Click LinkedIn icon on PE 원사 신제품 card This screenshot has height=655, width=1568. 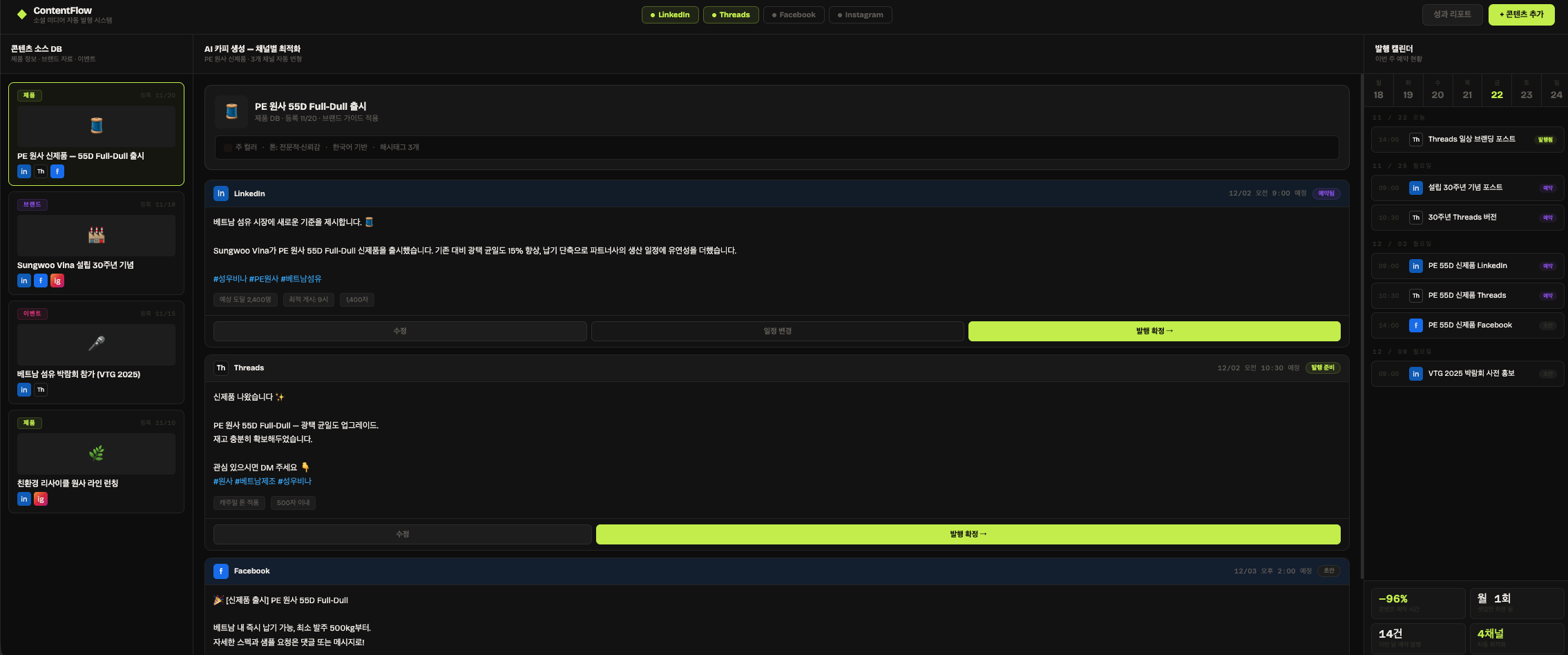24,171
